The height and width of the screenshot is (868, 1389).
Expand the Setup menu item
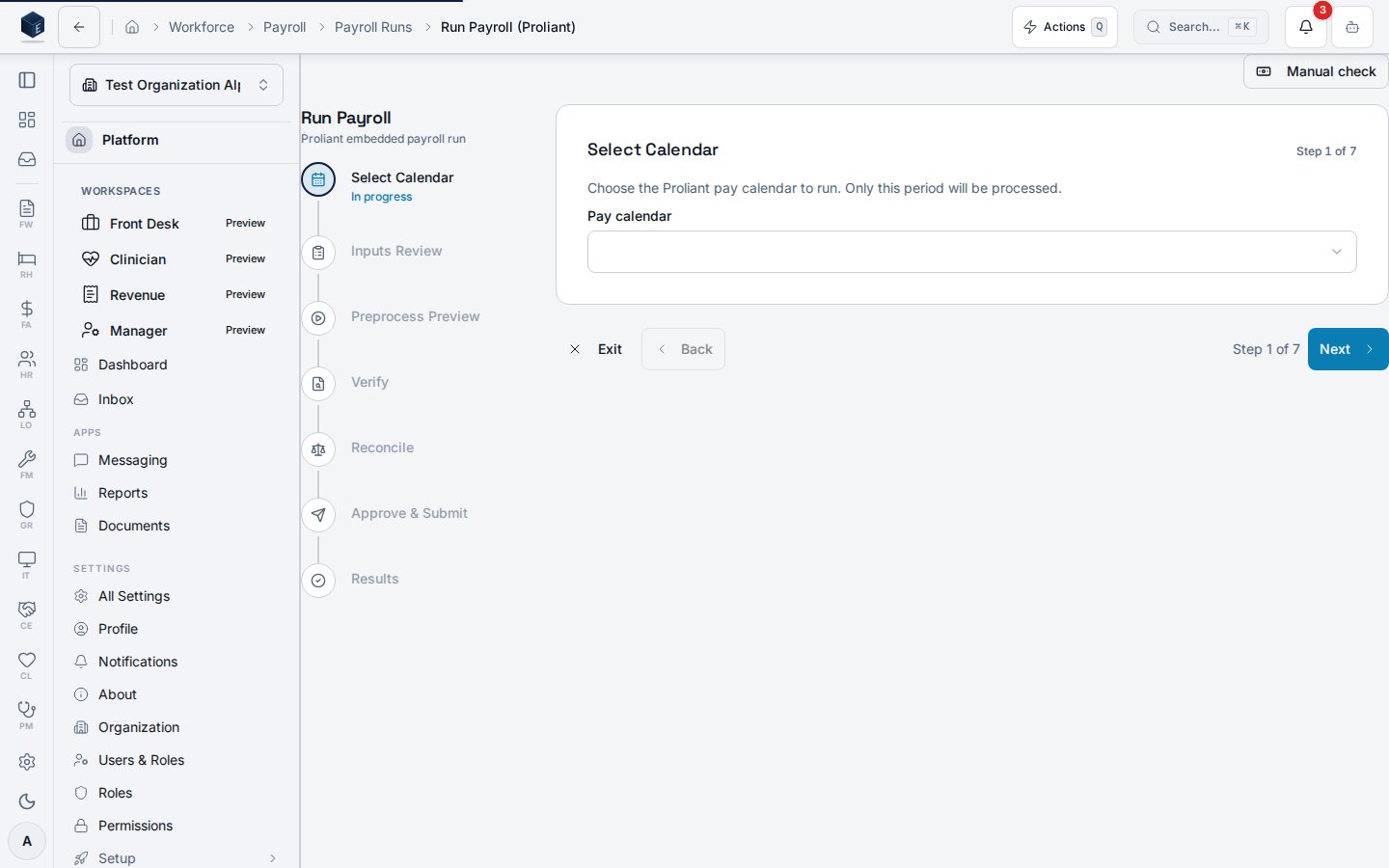[x=177, y=858]
